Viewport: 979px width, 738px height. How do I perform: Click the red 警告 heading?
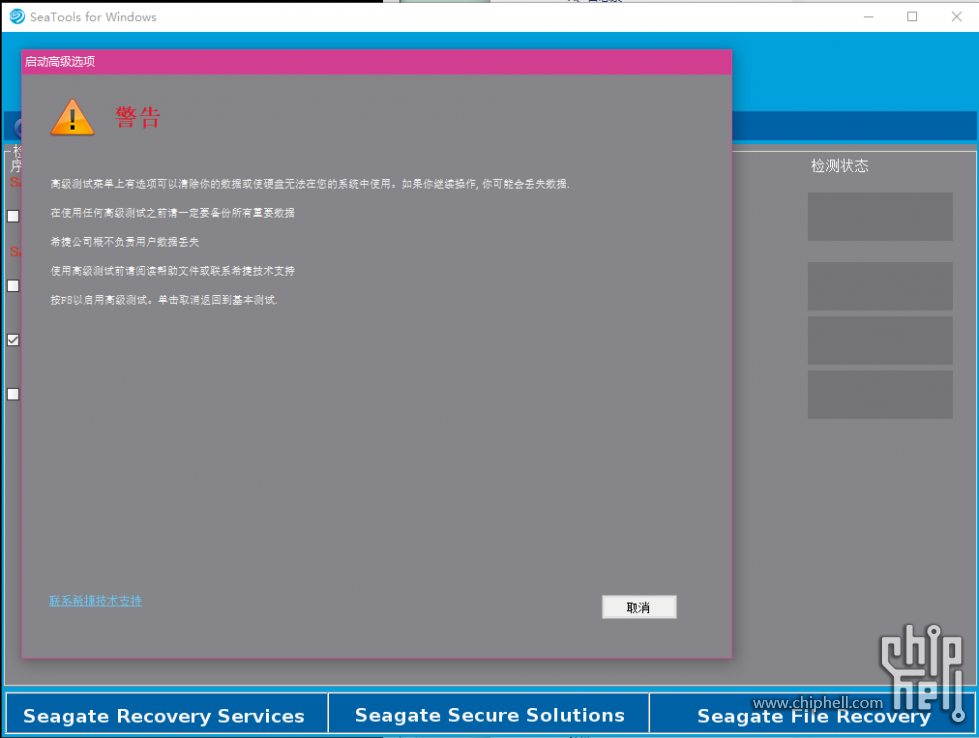138,117
